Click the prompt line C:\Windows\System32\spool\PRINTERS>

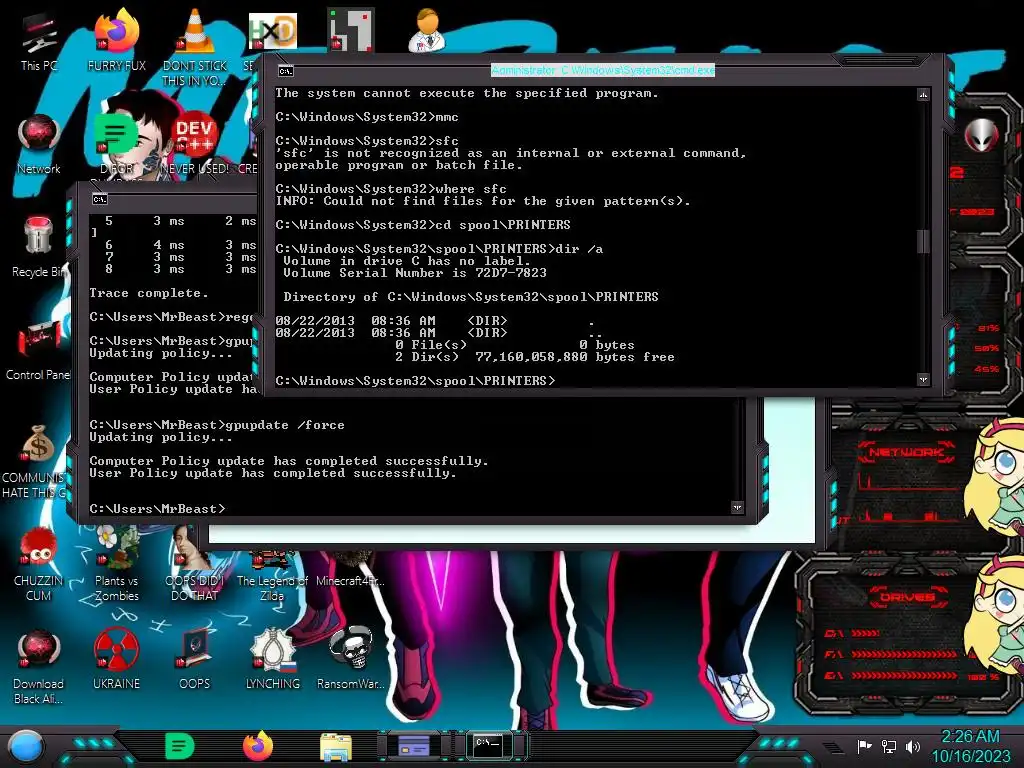[415, 381]
